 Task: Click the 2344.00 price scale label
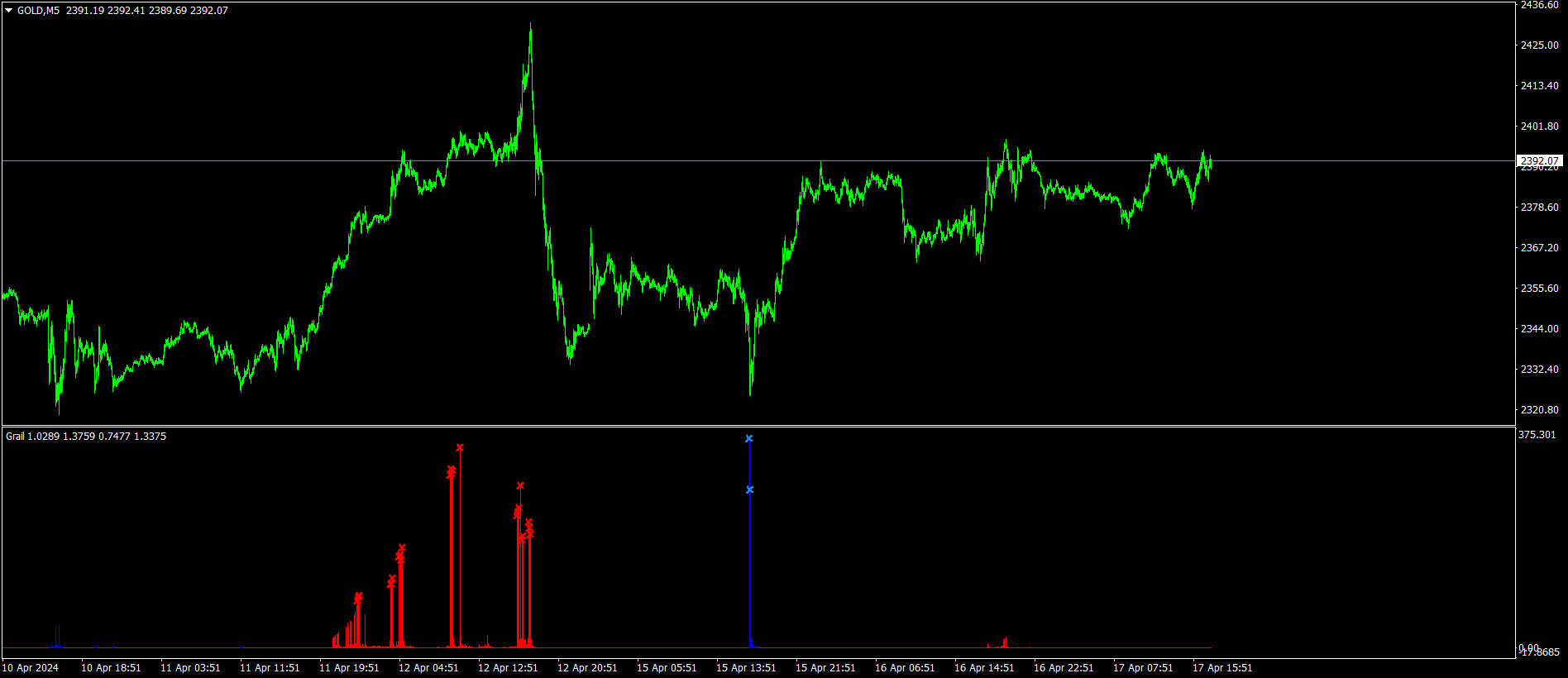1540,329
